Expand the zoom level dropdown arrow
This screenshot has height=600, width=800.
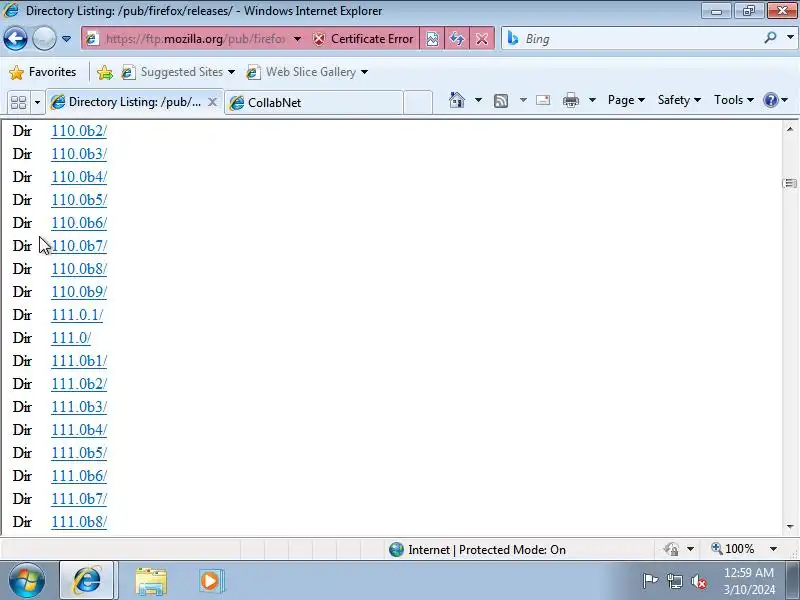click(x=773, y=549)
